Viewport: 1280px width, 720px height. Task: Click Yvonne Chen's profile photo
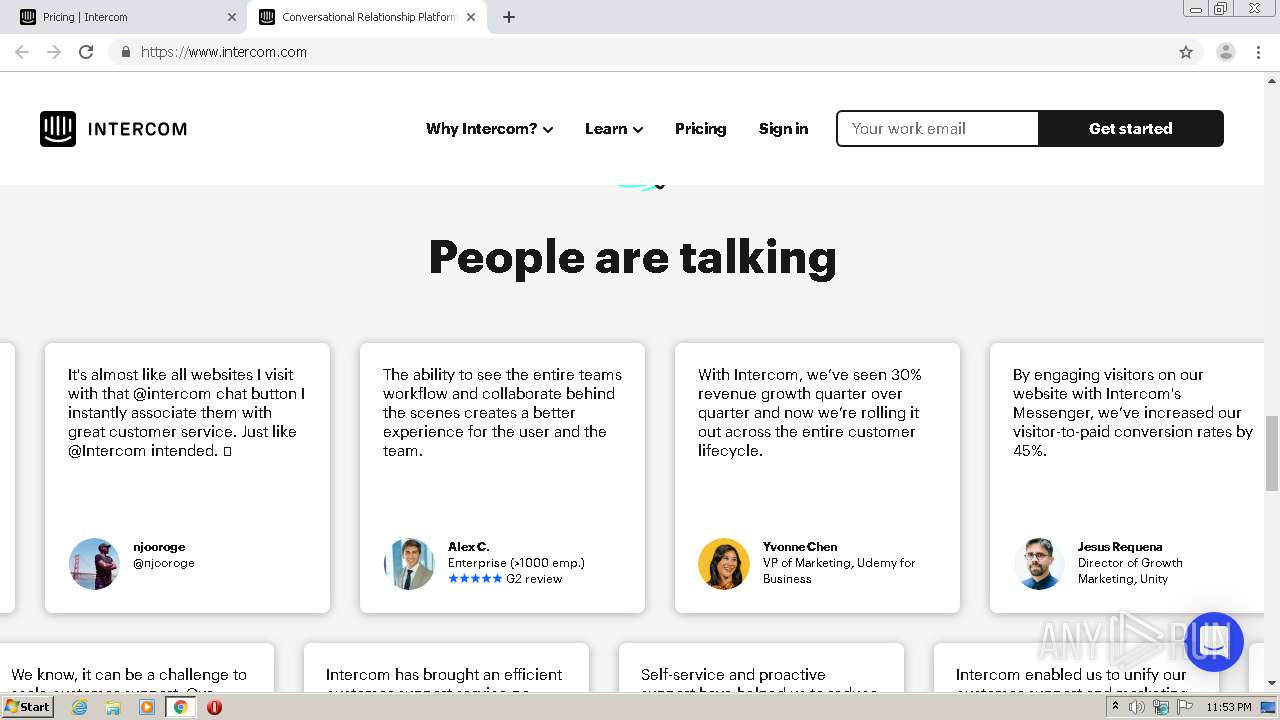(x=724, y=564)
